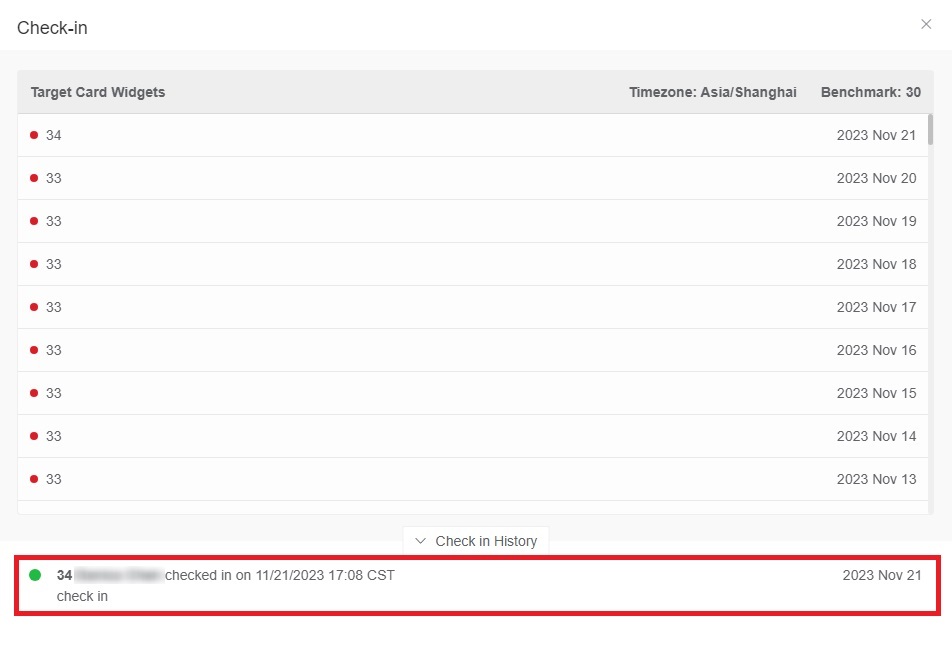
Task: Click the 2023 Nov 21 history date
Action: (881, 575)
